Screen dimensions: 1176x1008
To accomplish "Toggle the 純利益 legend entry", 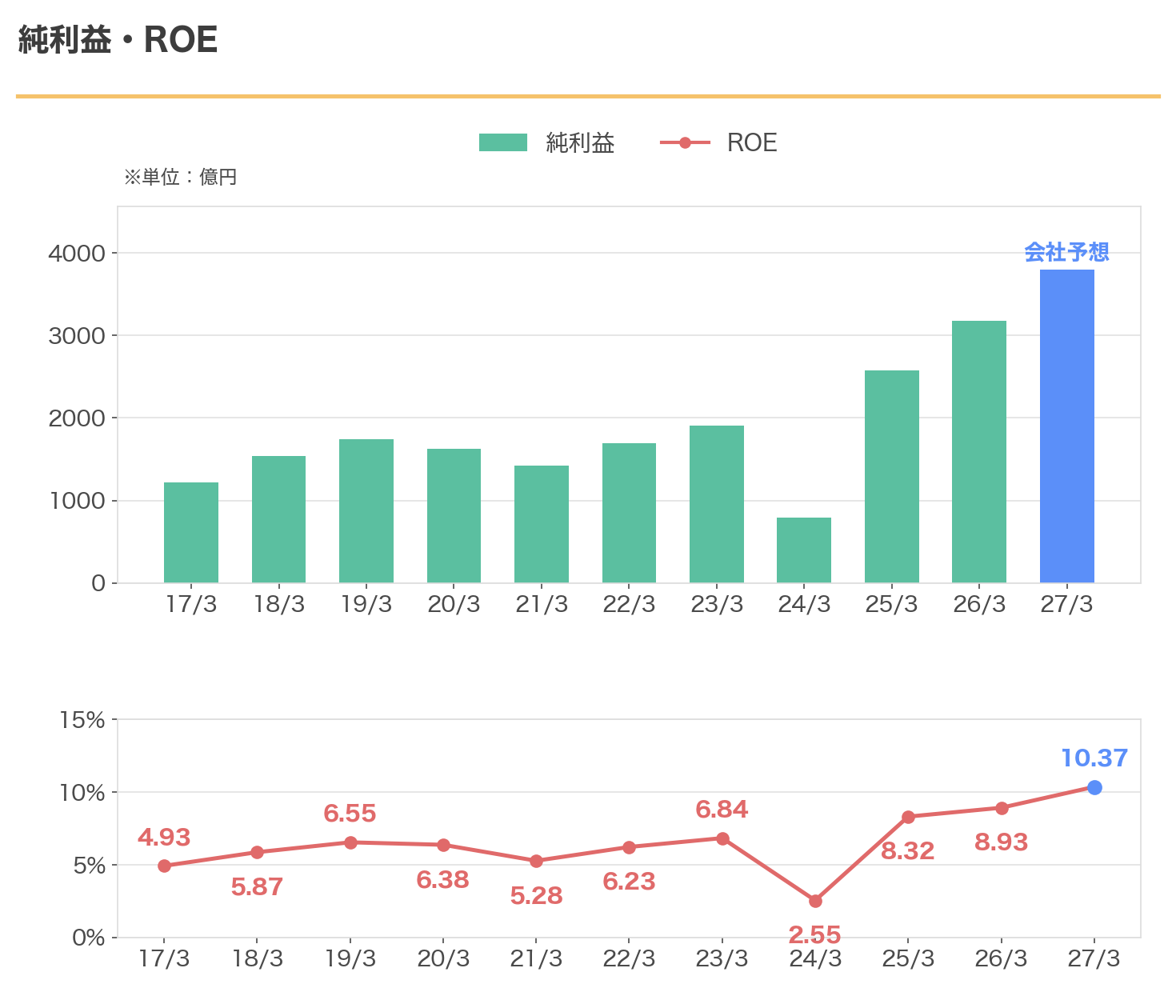I will (546, 142).
